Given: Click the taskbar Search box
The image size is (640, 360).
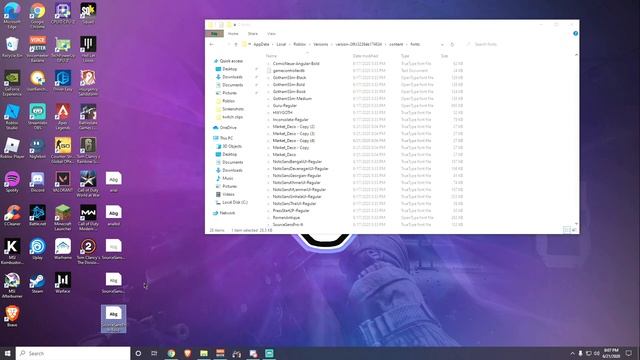Looking at the screenshot, I should (73, 353).
